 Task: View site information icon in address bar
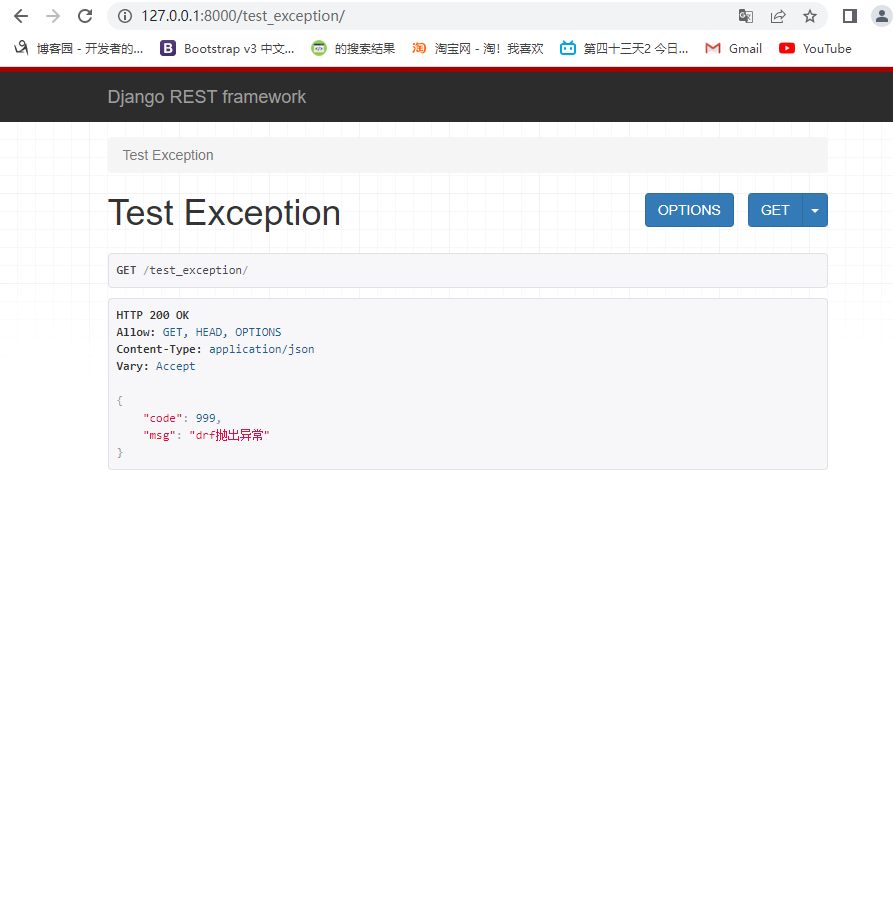click(125, 16)
